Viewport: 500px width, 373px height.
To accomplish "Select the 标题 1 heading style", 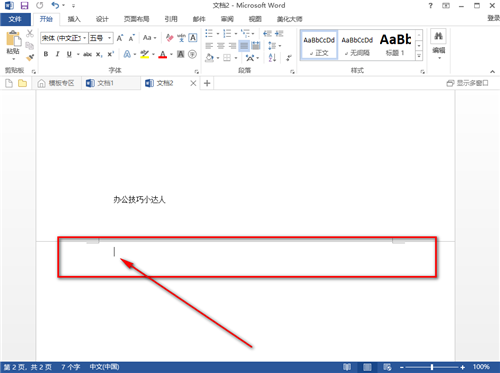I will click(395, 45).
